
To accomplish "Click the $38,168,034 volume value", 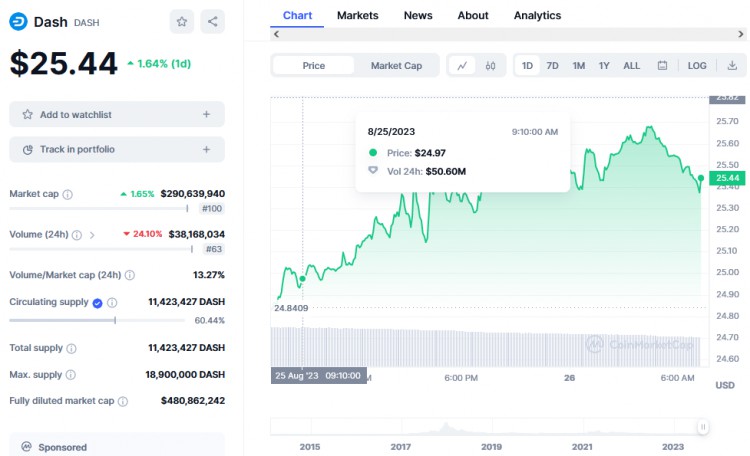I will 197,234.
